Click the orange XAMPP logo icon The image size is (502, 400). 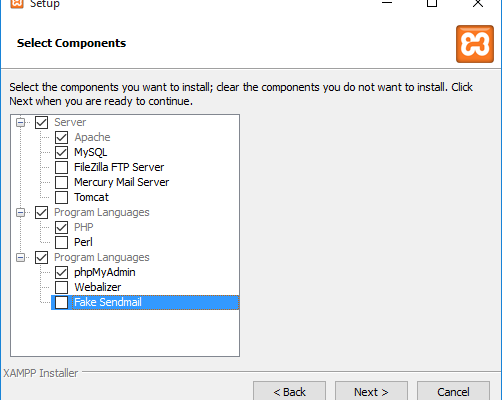tap(475, 44)
